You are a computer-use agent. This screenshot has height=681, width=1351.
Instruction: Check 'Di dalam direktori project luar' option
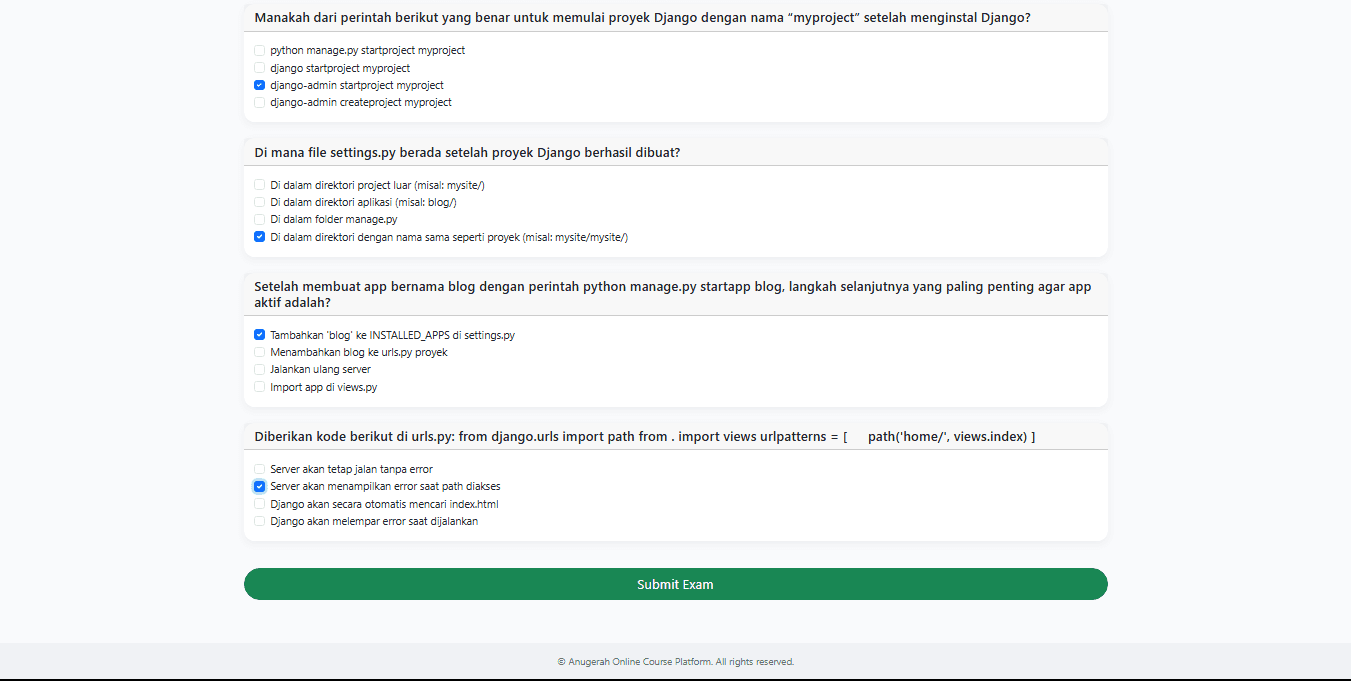(x=260, y=185)
